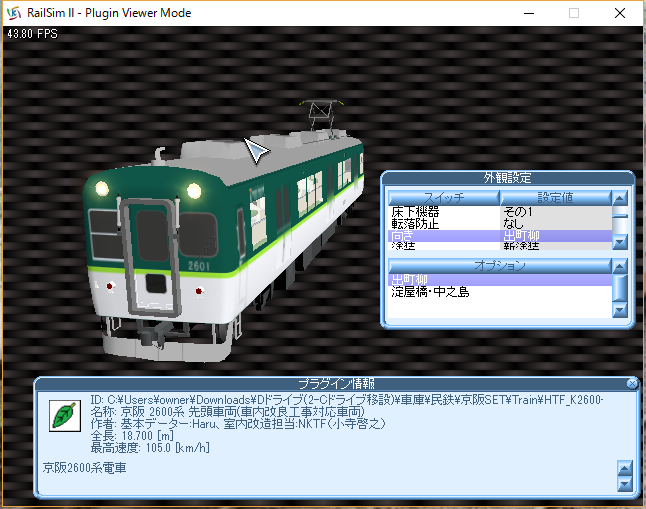The height and width of the screenshot is (509, 646).
Task: Click the なし setting value
Action: pos(513,224)
